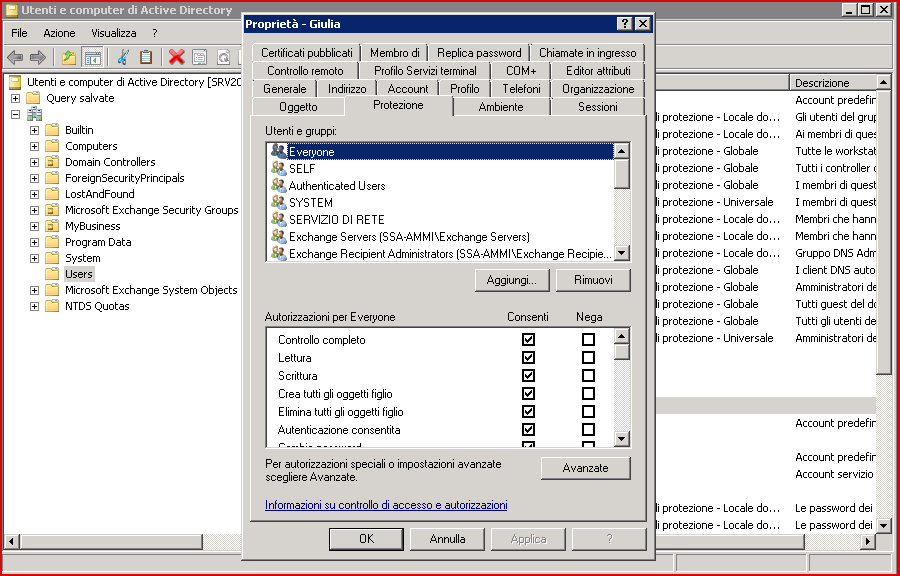Click the Descrizione column header
This screenshot has height=576, width=900.
(x=832, y=83)
